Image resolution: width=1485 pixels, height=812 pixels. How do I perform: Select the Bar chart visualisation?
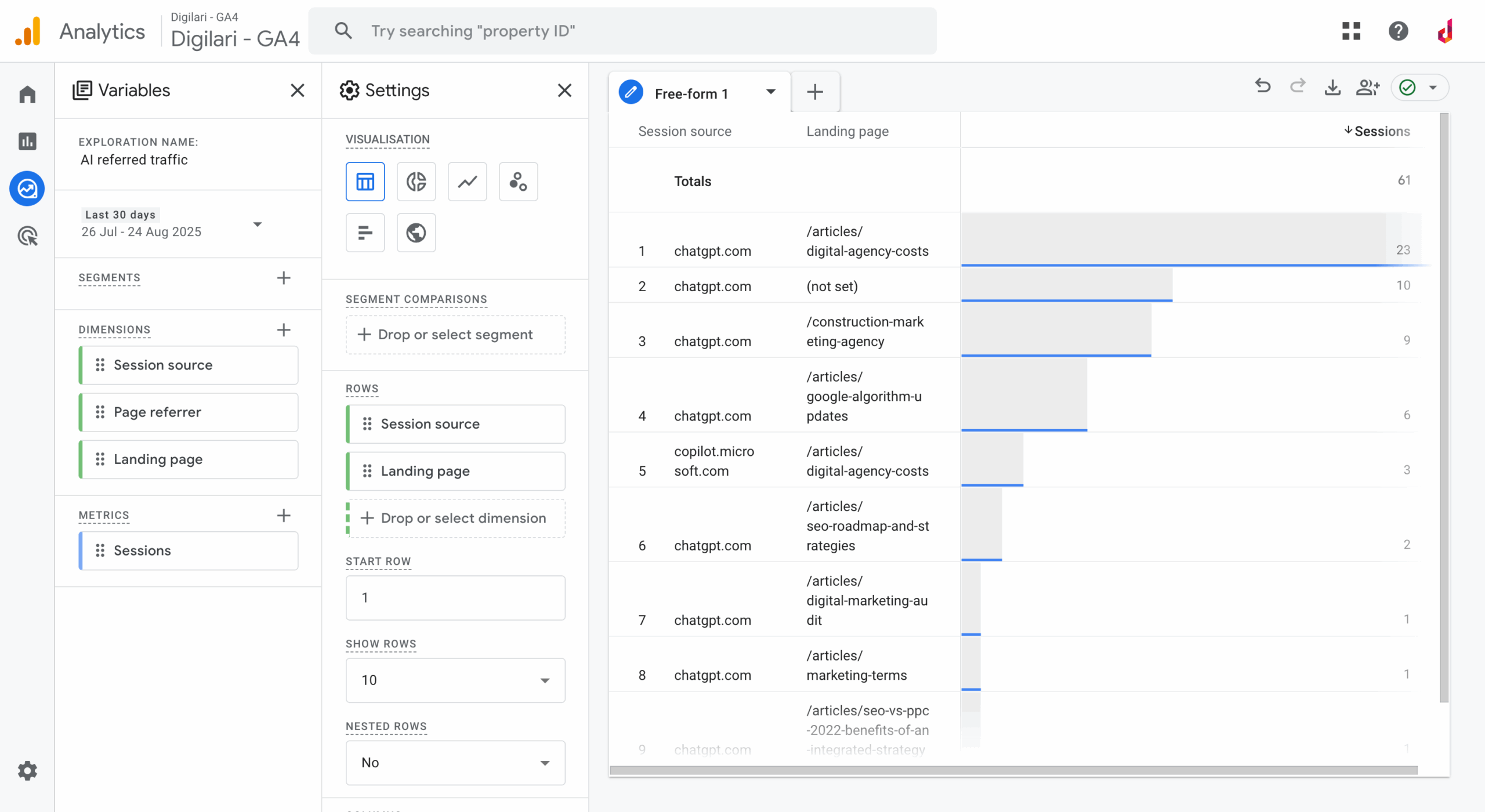point(365,233)
